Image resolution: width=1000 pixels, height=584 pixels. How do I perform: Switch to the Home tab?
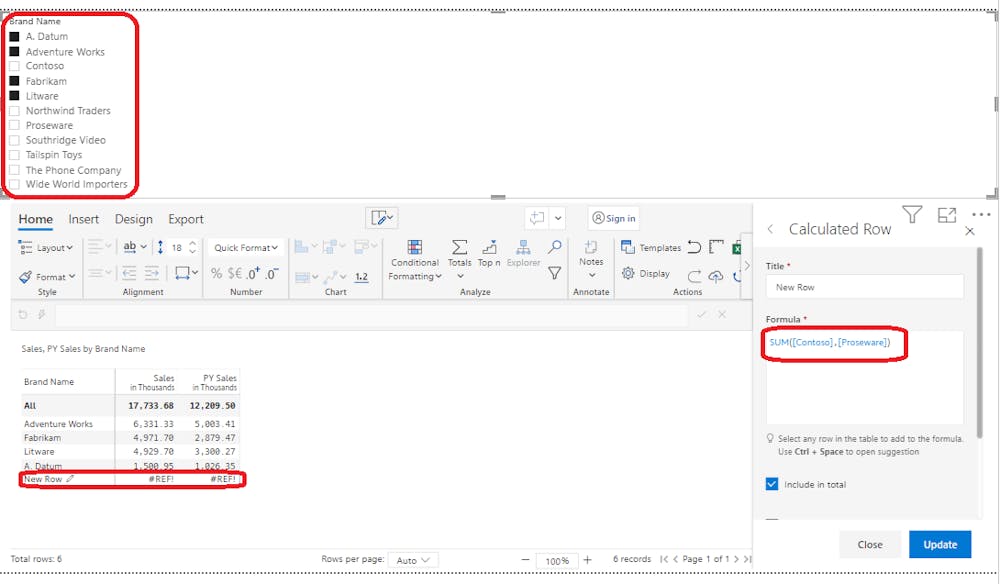pos(36,219)
